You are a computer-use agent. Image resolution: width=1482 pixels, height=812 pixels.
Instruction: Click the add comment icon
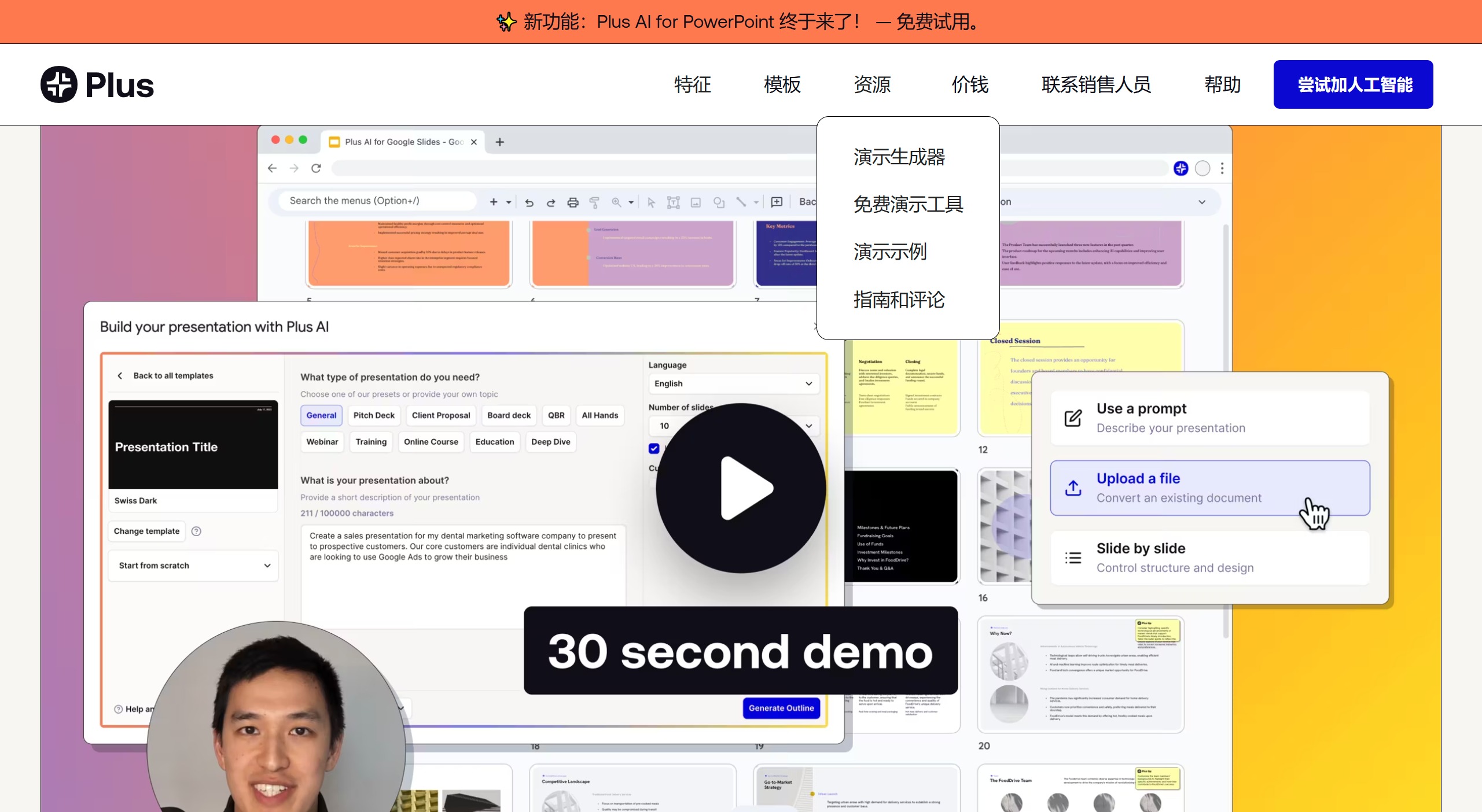[x=777, y=202]
